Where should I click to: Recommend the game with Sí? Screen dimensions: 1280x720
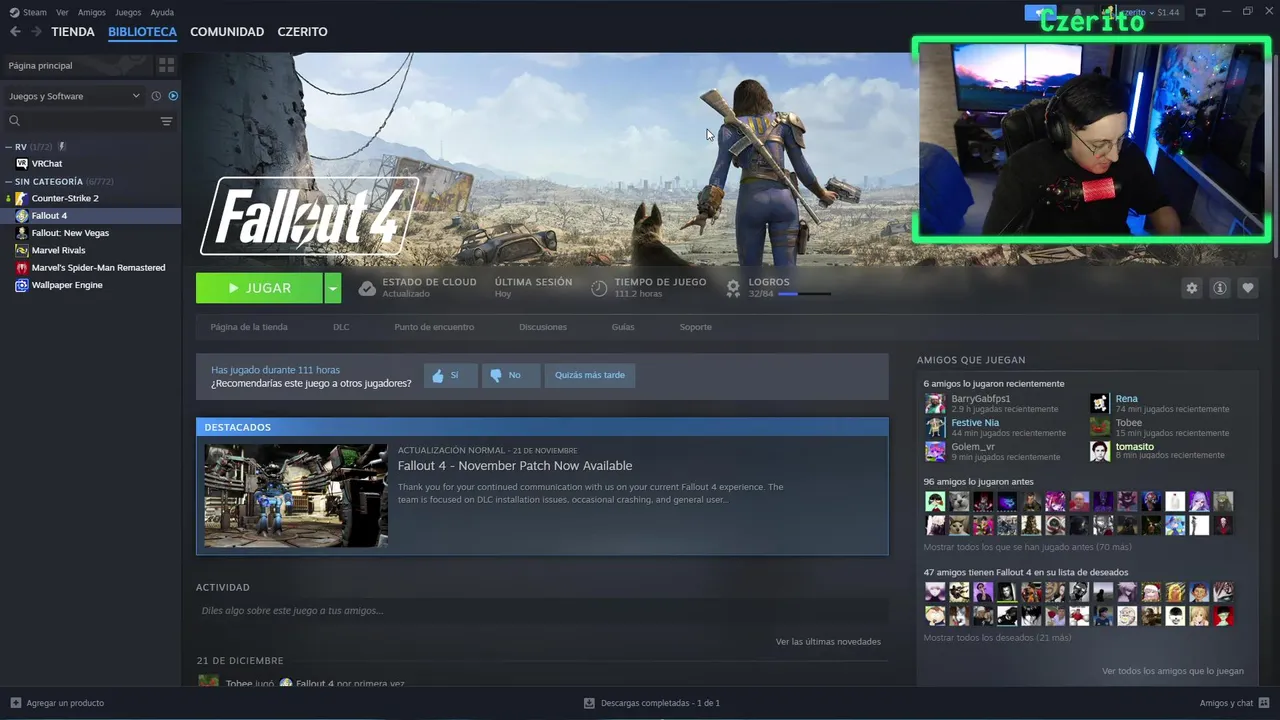(x=450, y=375)
